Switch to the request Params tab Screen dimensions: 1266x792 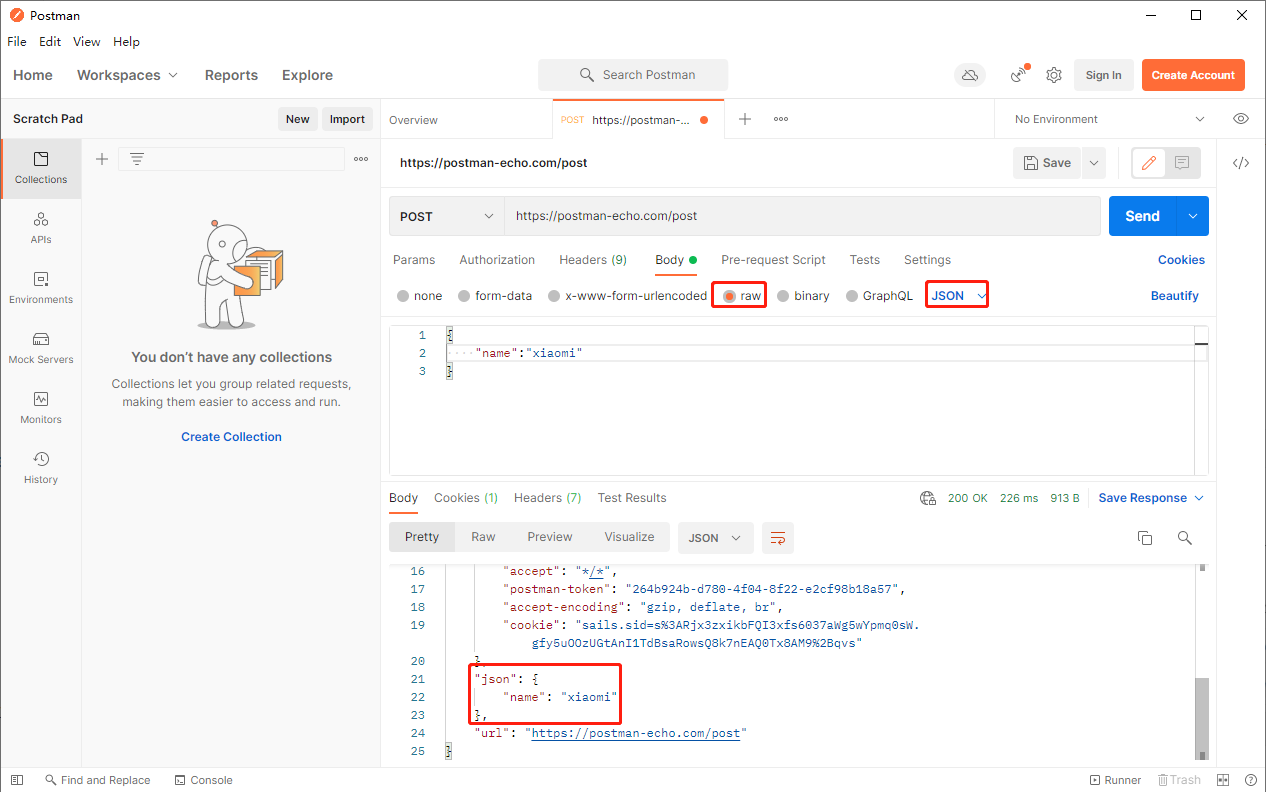414,260
